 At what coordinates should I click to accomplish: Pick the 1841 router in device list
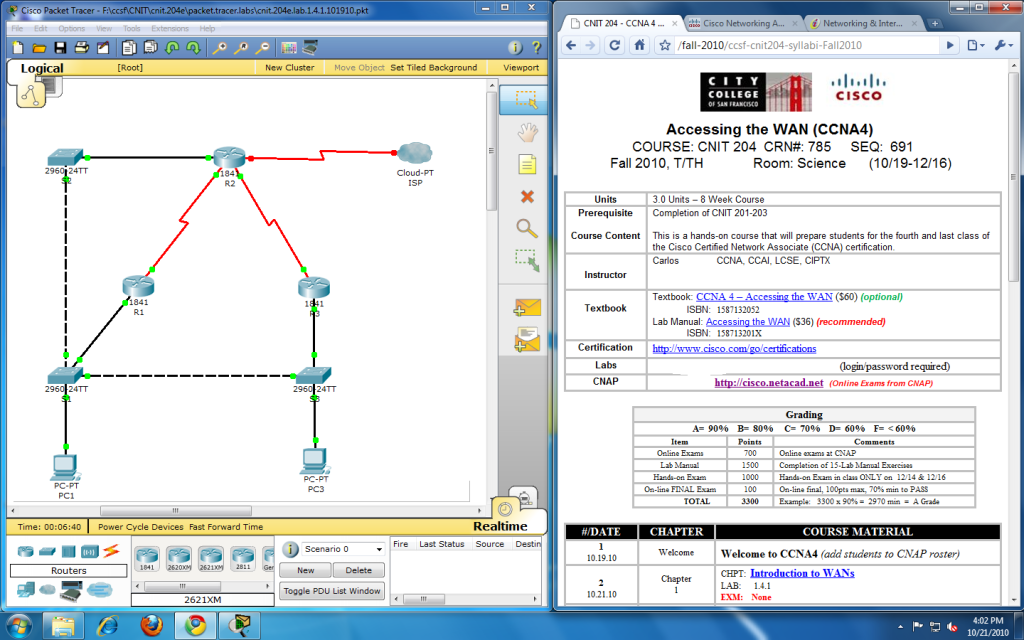147,559
